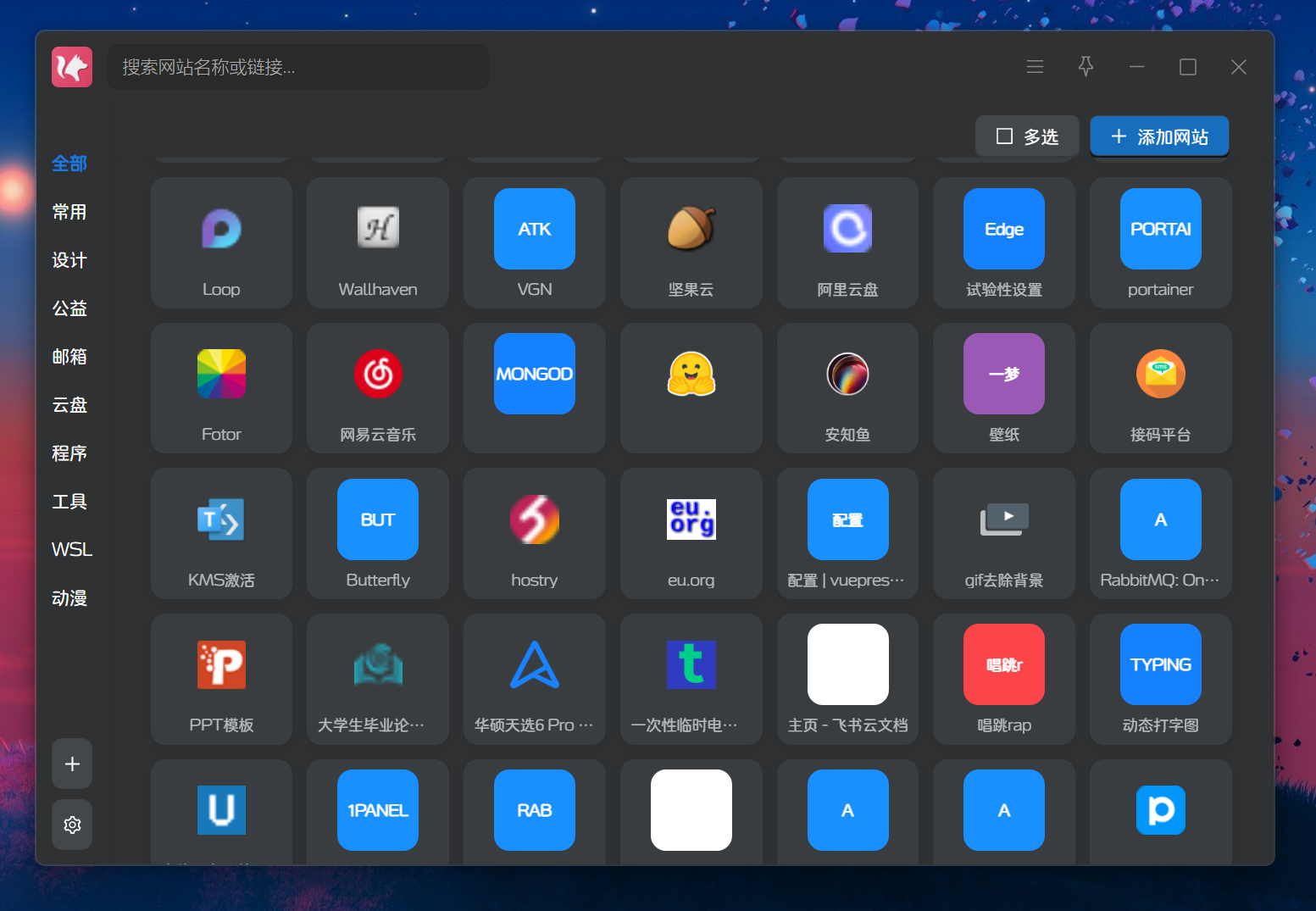Open settings via the gear button

tap(72, 825)
